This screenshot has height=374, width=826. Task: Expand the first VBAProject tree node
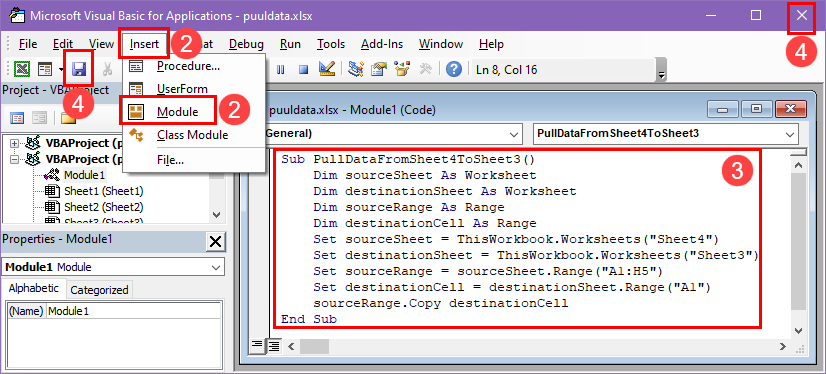14,143
